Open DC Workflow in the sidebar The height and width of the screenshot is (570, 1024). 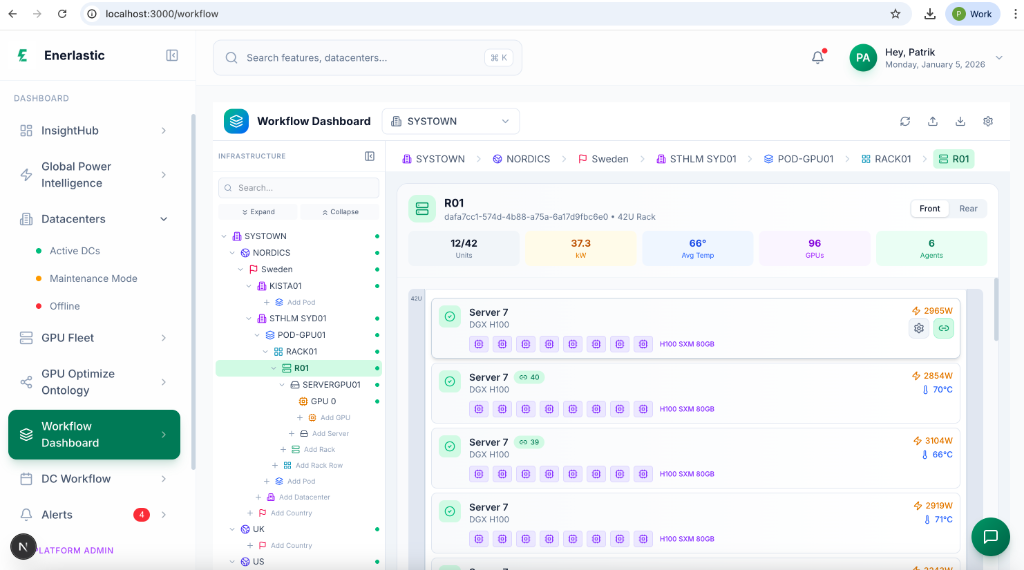click(x=94, y=479)
